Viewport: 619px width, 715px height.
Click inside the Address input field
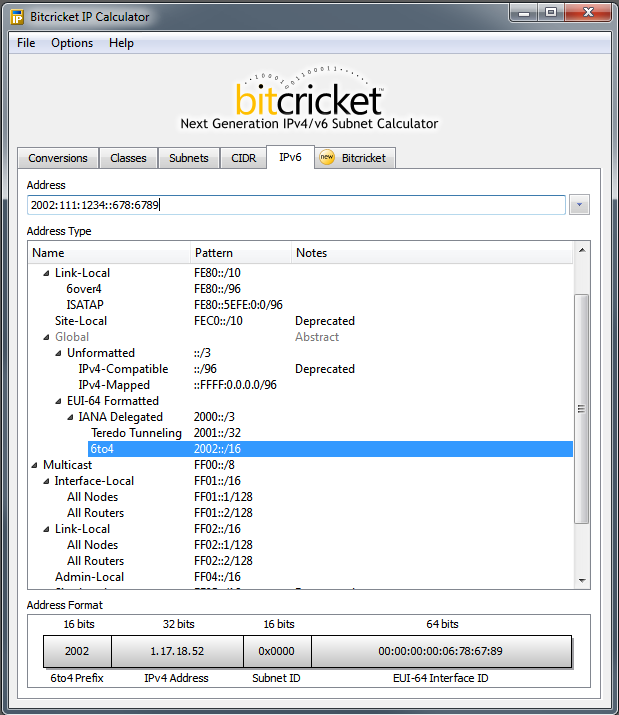point(296,205)
